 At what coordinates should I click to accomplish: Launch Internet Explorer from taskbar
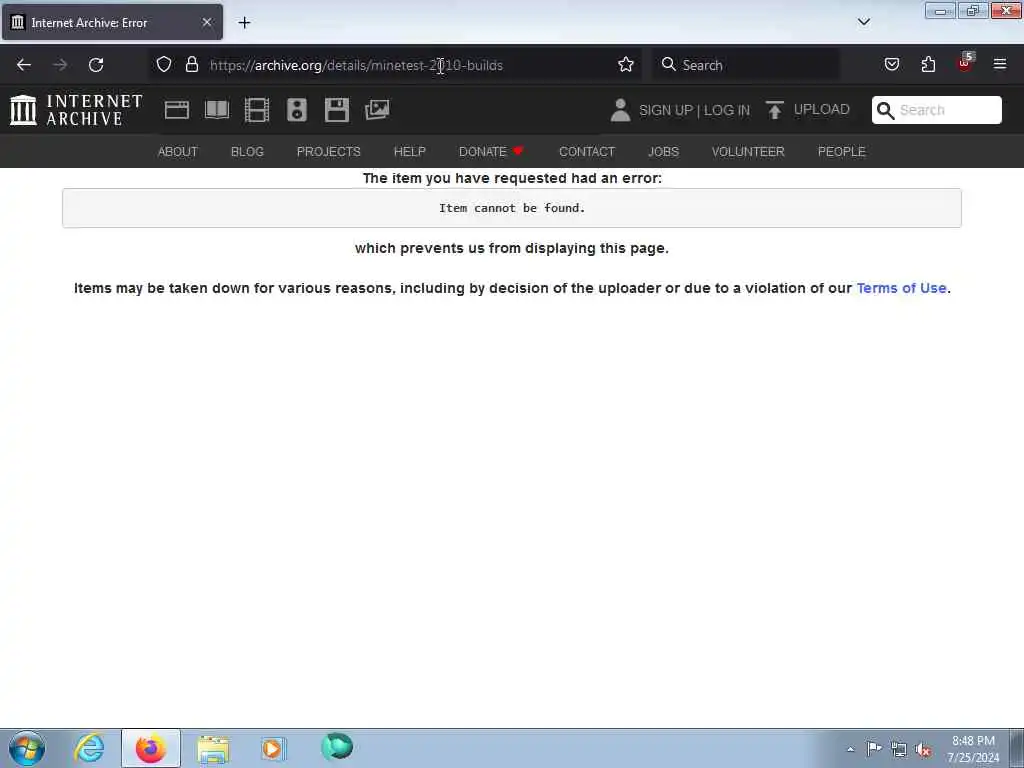pyautogui.click(x=89, y=748)
